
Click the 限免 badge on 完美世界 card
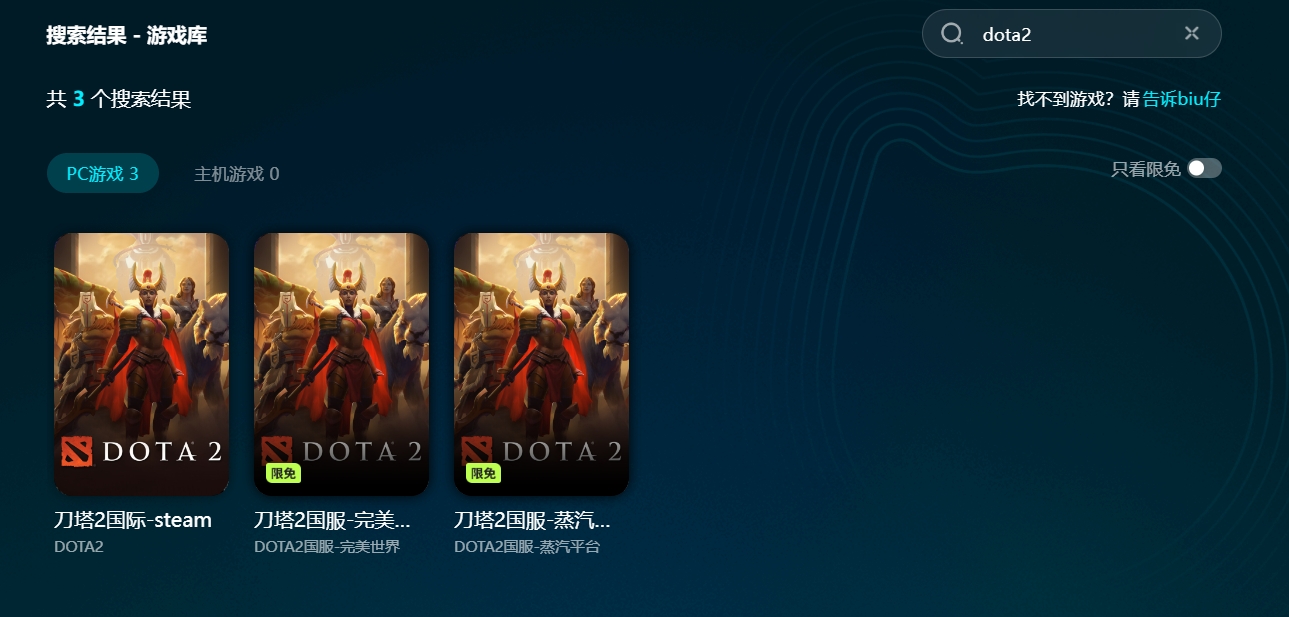(x=283, y=473)
